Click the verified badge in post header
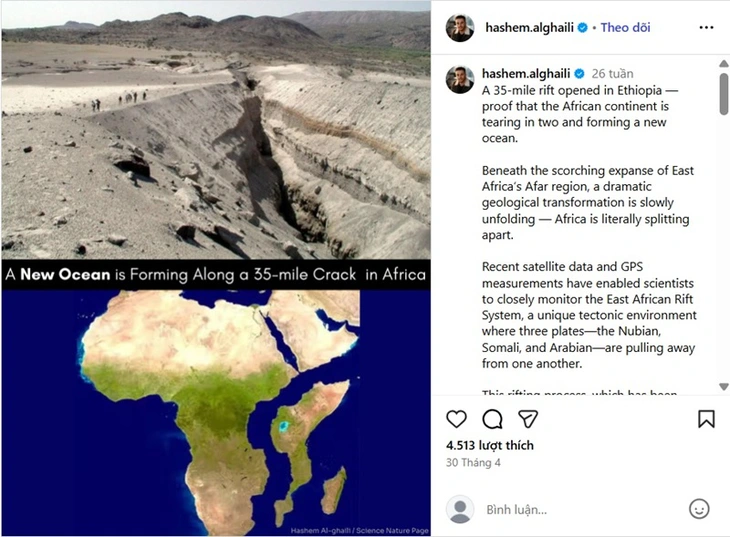Image resolution: width=730 pixels, height=537 pixels. [x=582, y=28]
